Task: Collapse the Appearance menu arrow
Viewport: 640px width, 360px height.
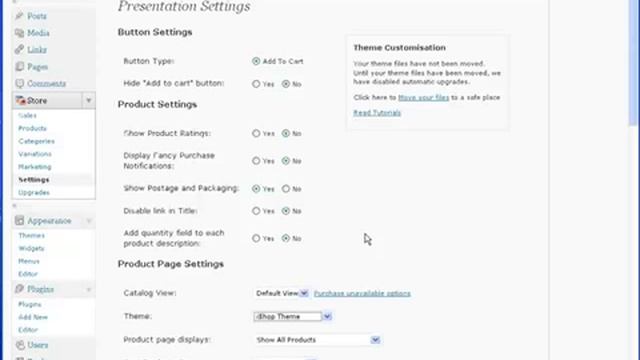Action: [89, 221]
